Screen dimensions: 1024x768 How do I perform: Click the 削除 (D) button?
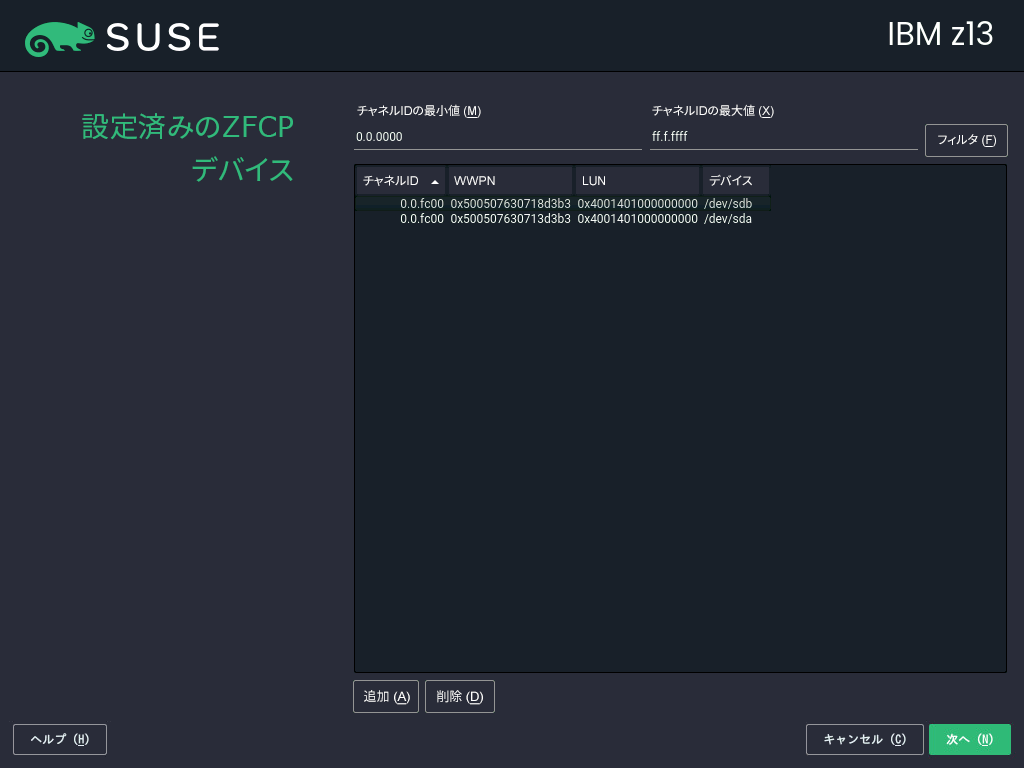pyautogui.click(x=460, y=696)
